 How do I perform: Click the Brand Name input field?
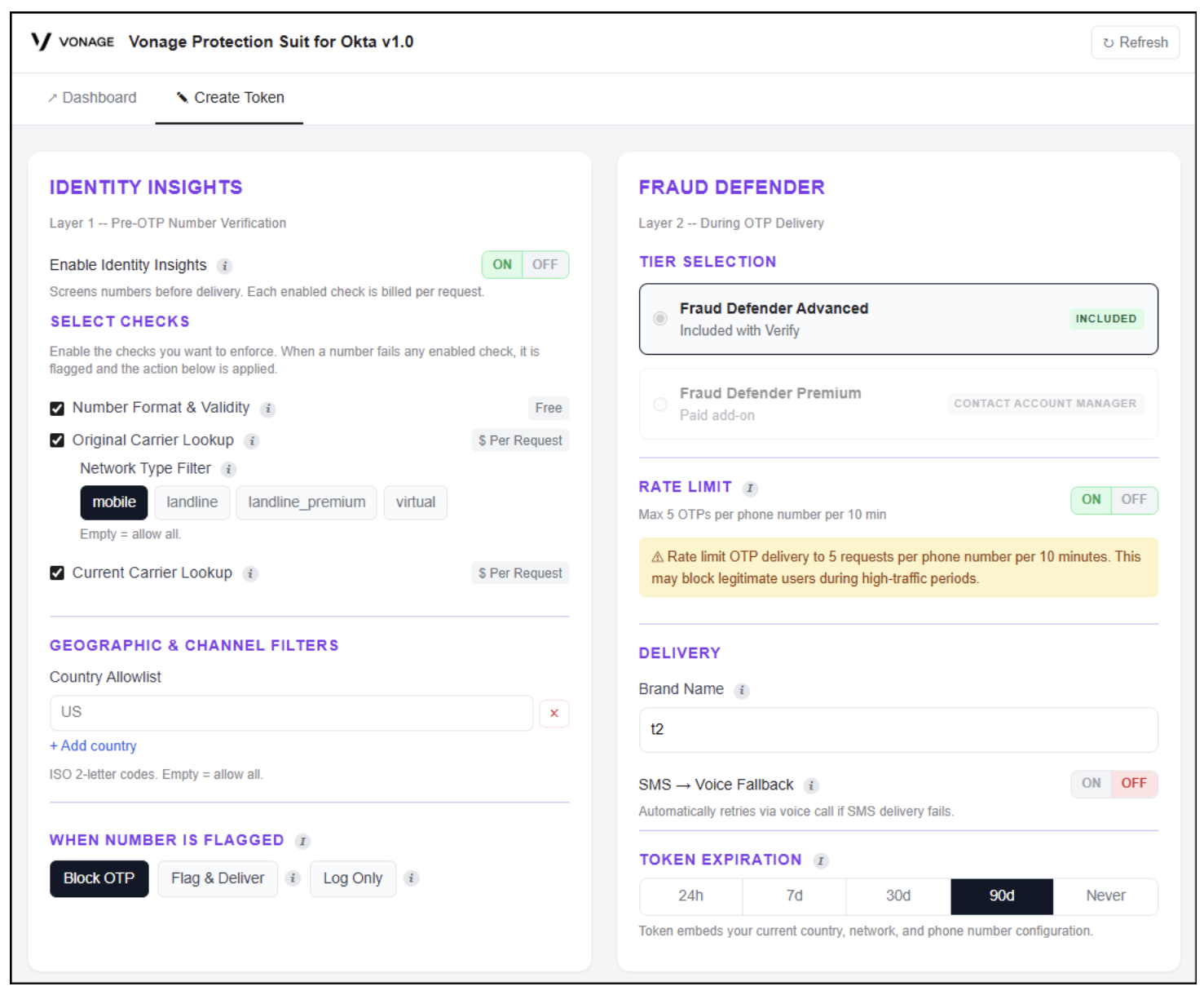click(x=898, y=730)
